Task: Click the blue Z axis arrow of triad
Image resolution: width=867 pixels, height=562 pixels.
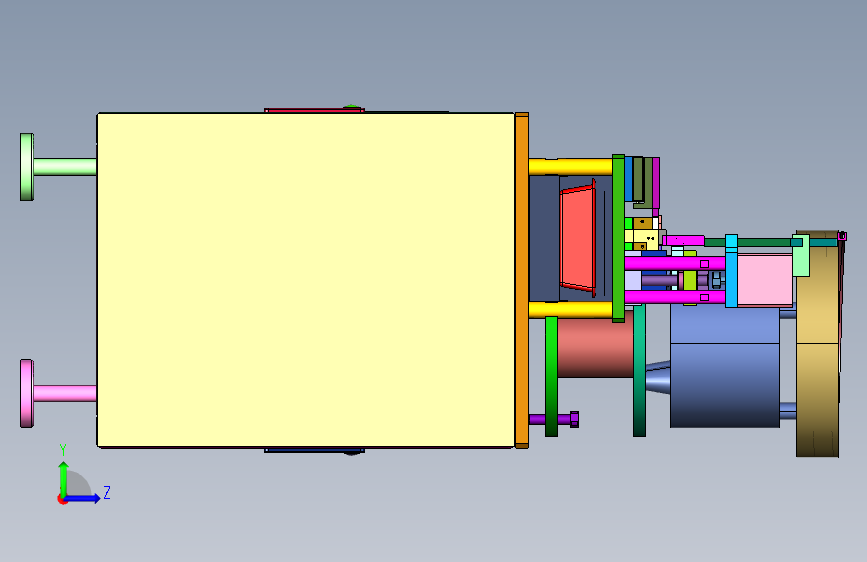Action: [x=83, y=498]
